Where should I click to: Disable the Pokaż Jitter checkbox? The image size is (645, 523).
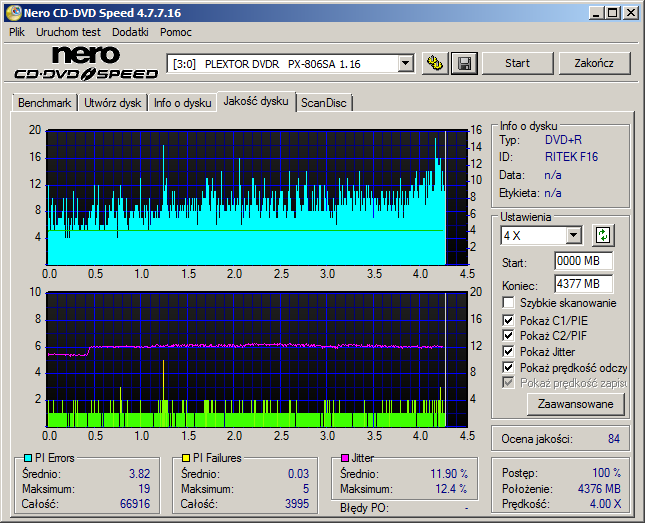coord(508,351)
